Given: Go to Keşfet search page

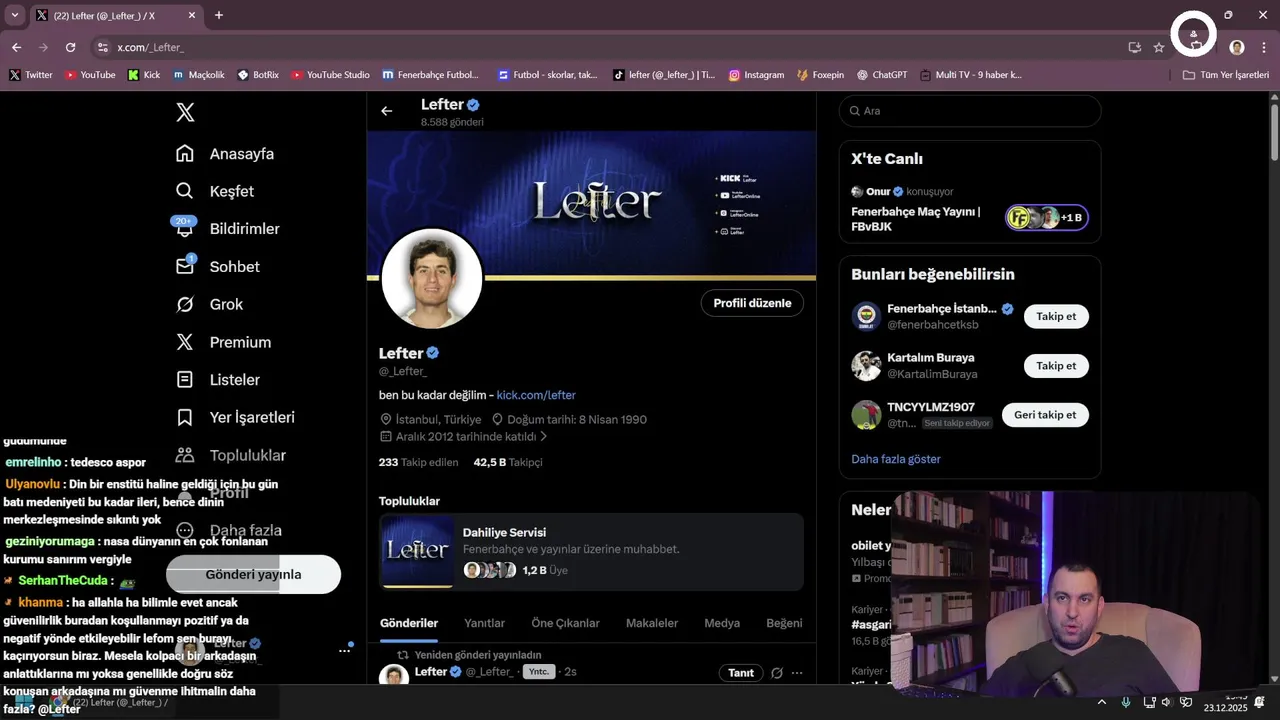Looking at the screenshot, I should [215, 191].
